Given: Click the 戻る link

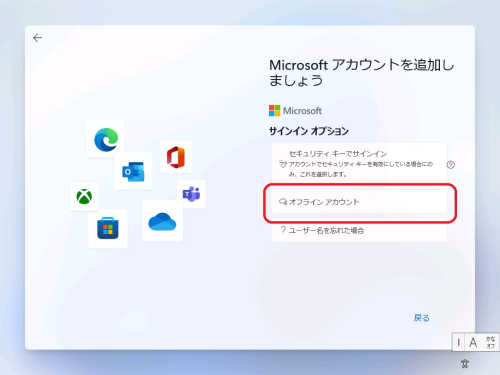Looking at the screenshot, I should [421, 318].
